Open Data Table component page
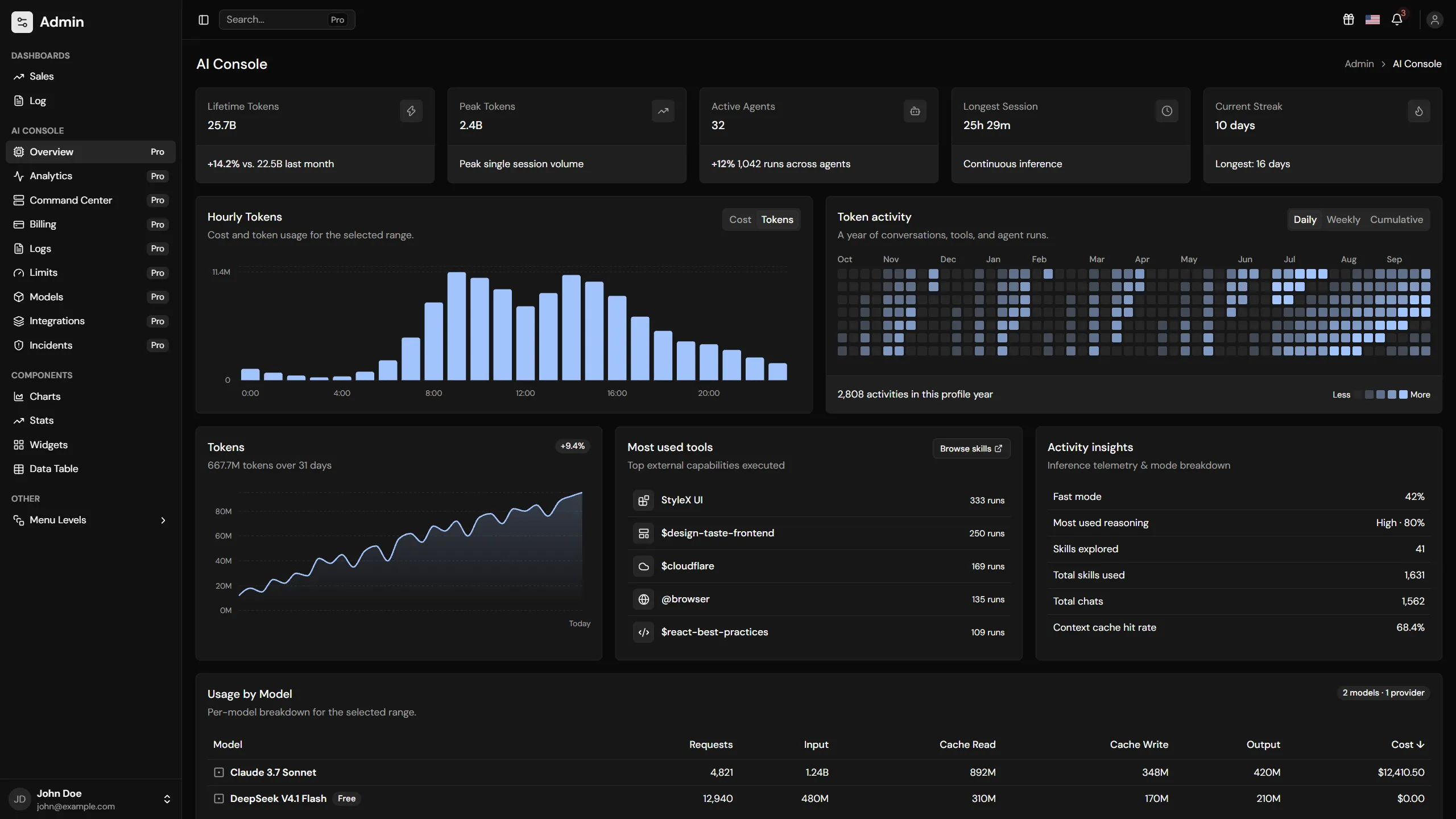 tap(91, 469)
